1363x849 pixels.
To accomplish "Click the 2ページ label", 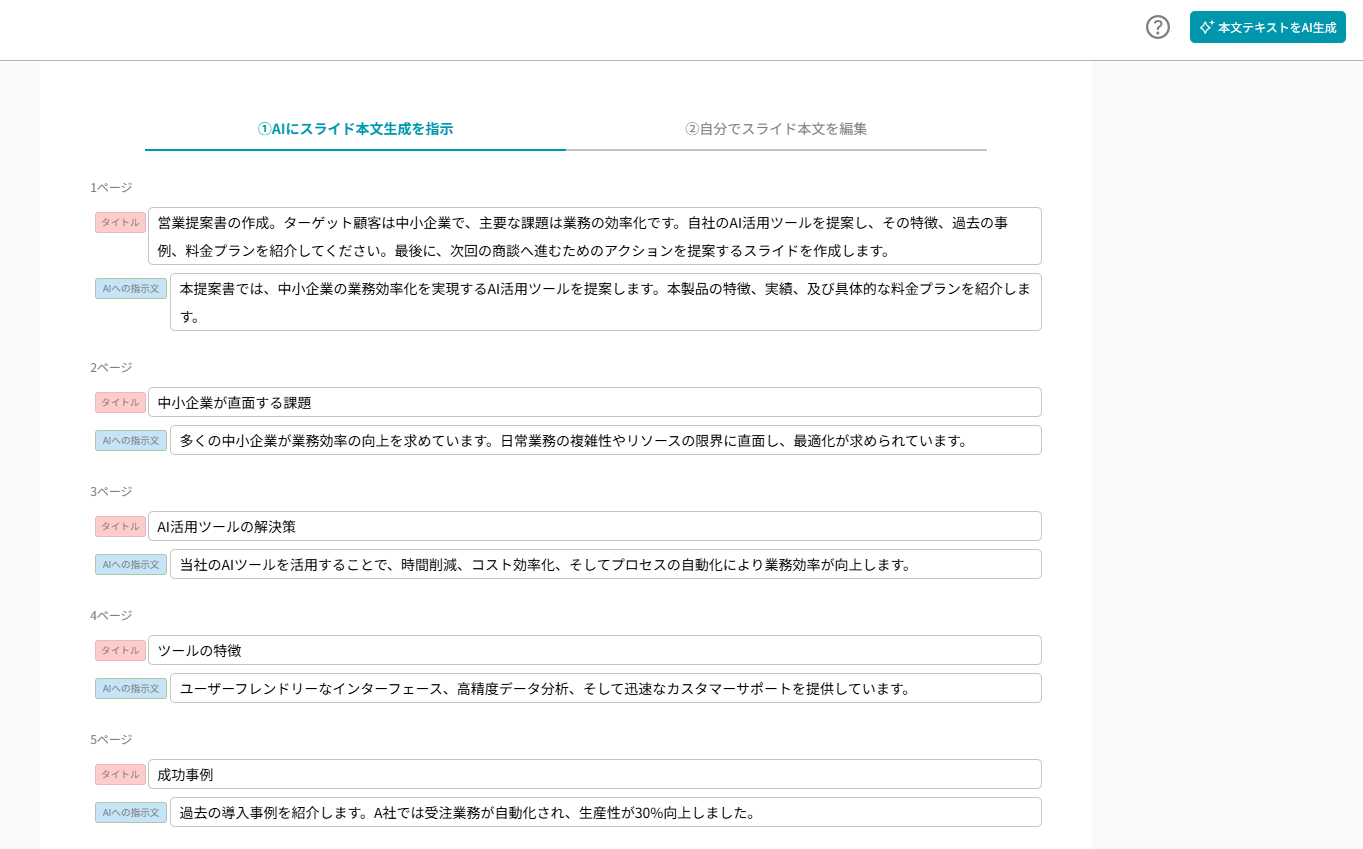I will (111, 367).
